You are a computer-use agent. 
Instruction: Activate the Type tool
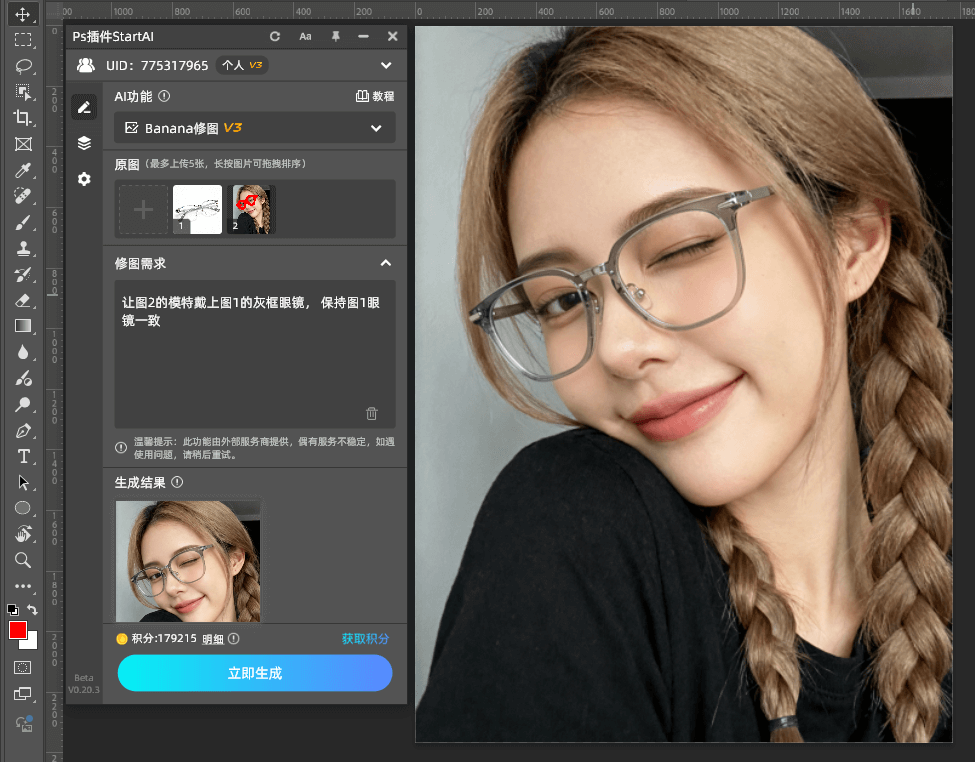(24, 456)
